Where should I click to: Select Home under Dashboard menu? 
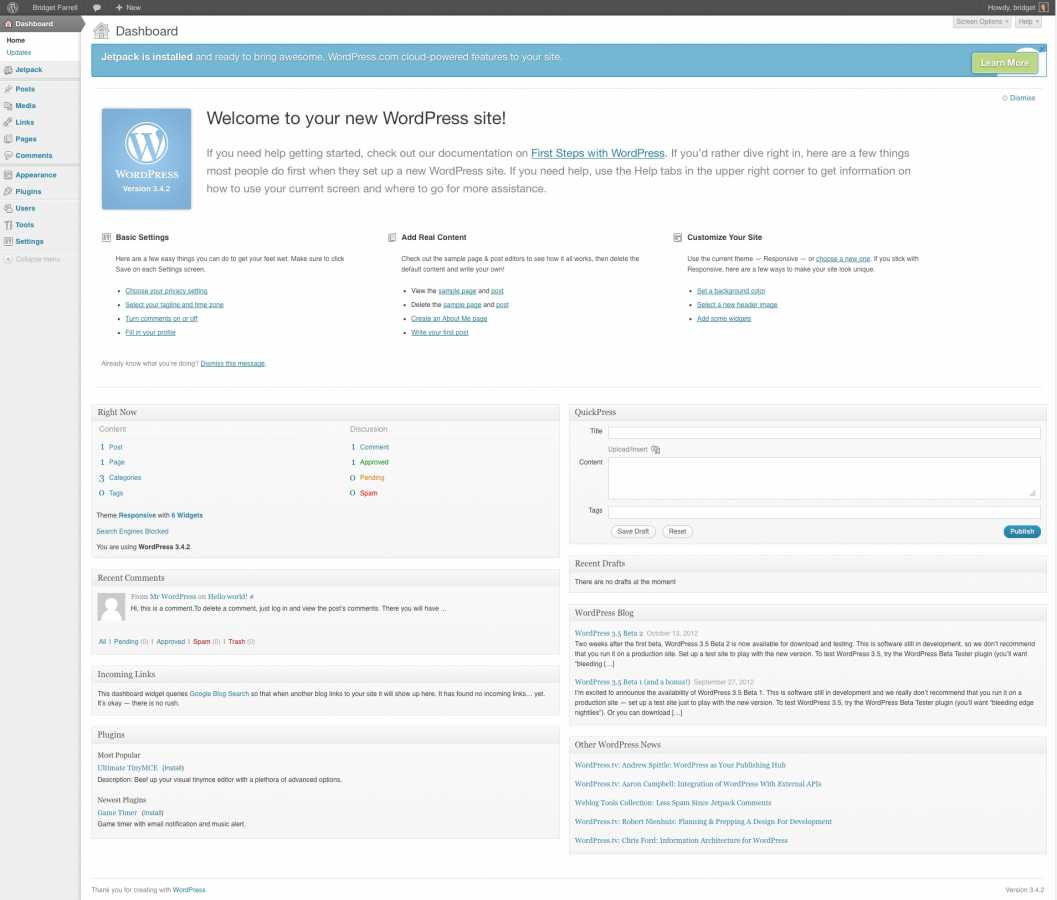(x=16, y=40)
